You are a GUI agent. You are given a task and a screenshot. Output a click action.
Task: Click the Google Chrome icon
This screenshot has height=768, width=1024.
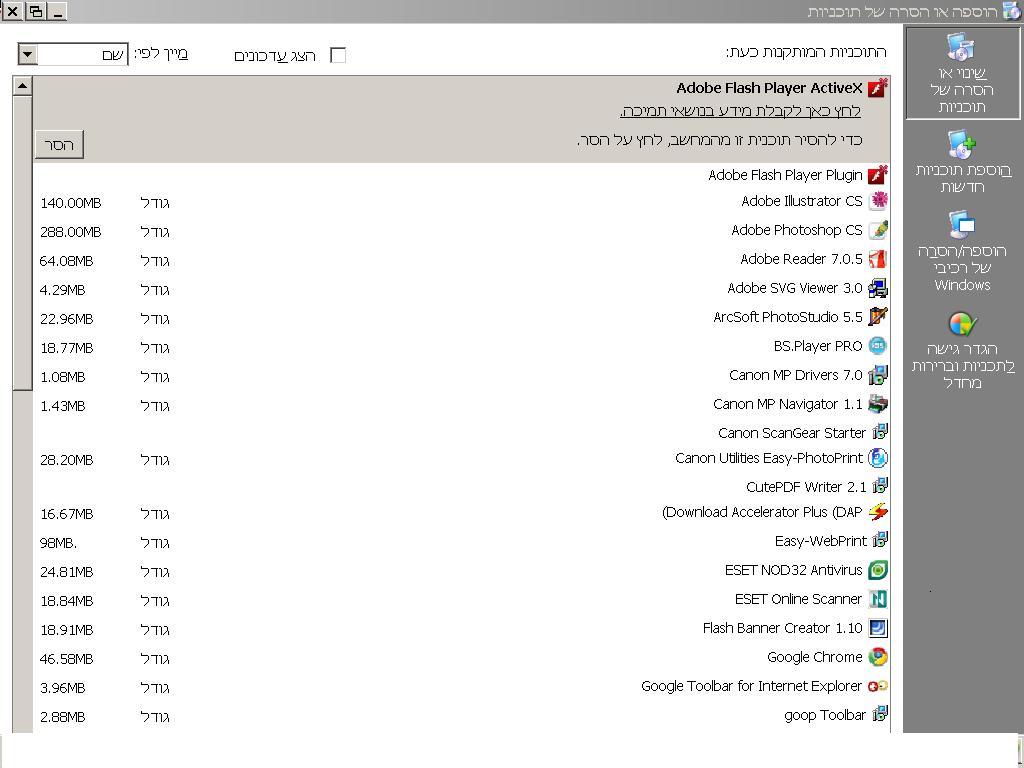(x=878, y=657)
